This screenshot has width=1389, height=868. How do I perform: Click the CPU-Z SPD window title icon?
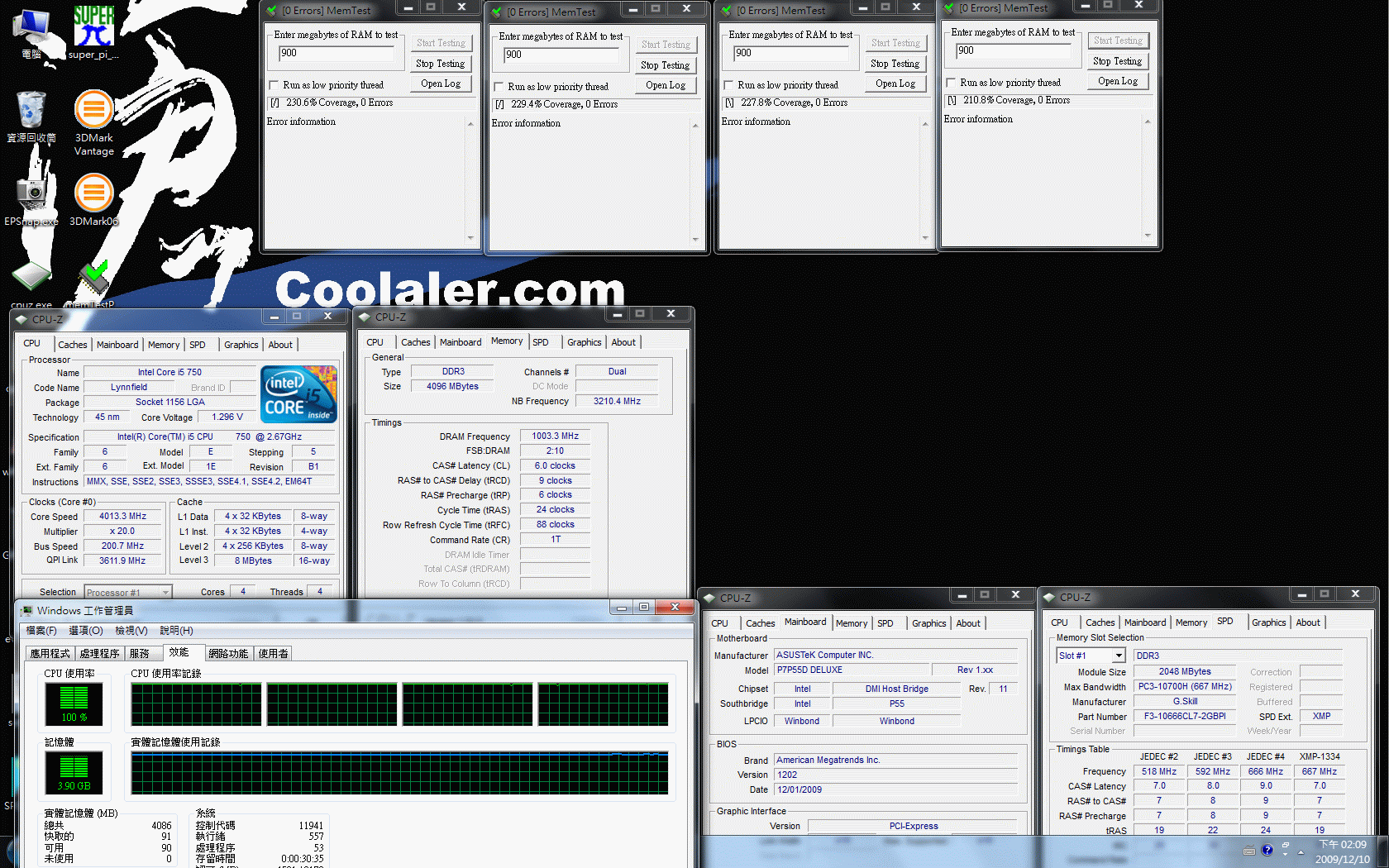coord(1049,597)
